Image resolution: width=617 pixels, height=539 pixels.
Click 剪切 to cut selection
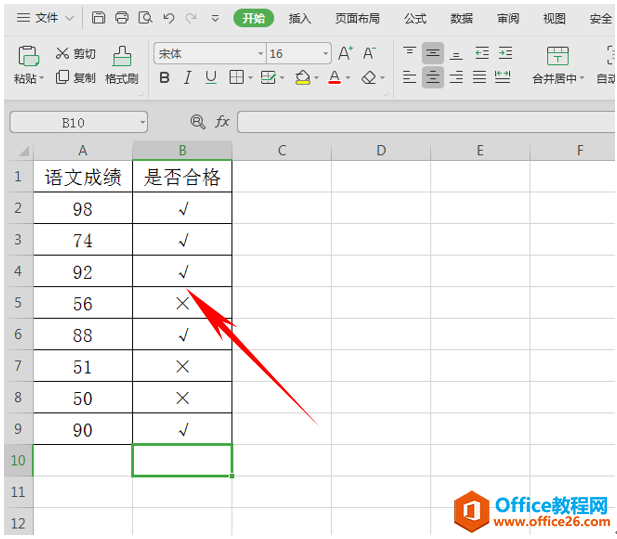click(76, 54)
